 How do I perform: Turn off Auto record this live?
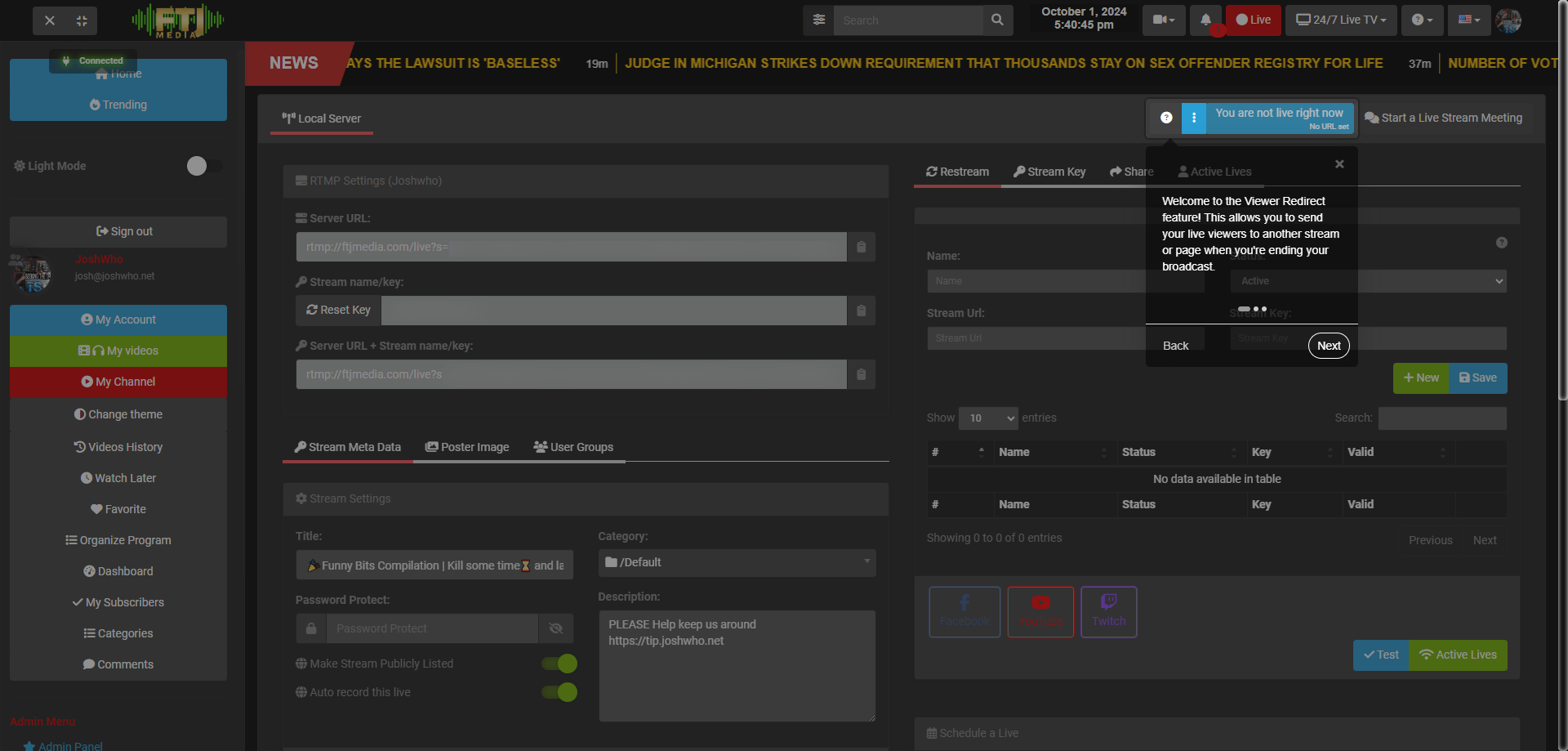559,692
